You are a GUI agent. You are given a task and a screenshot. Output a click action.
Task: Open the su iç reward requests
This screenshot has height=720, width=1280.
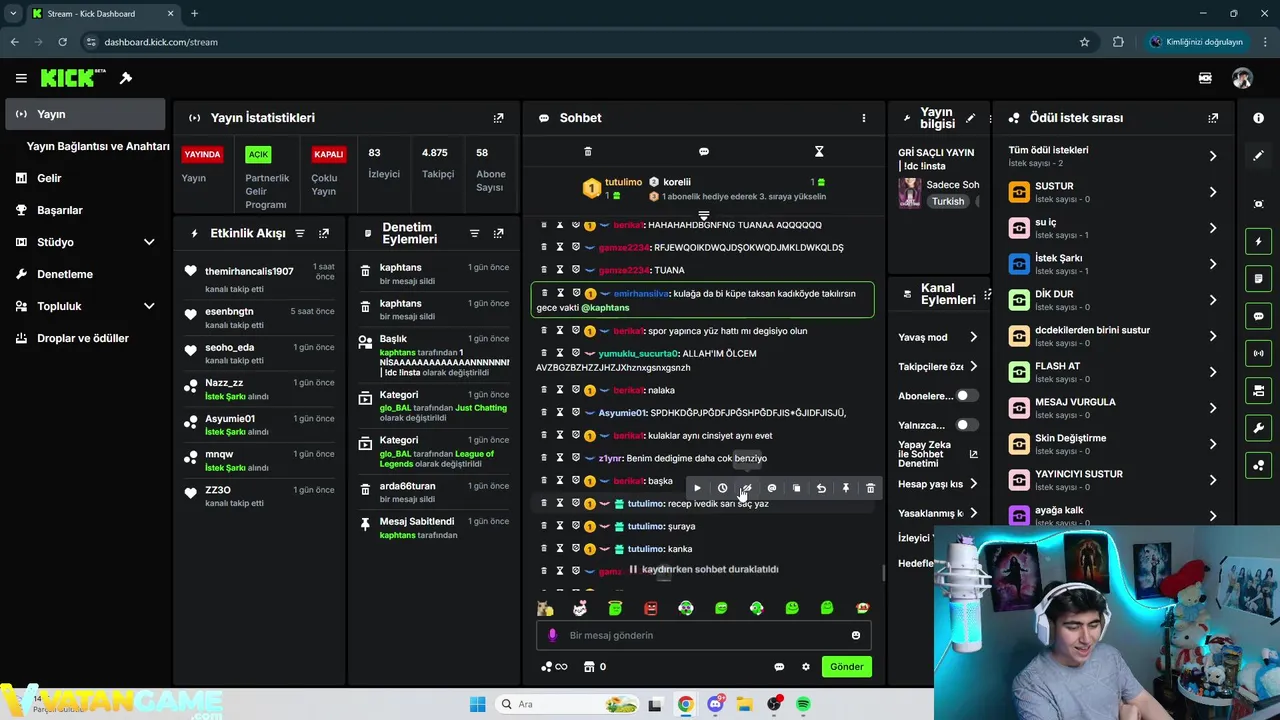click(x=1112, y=228)
